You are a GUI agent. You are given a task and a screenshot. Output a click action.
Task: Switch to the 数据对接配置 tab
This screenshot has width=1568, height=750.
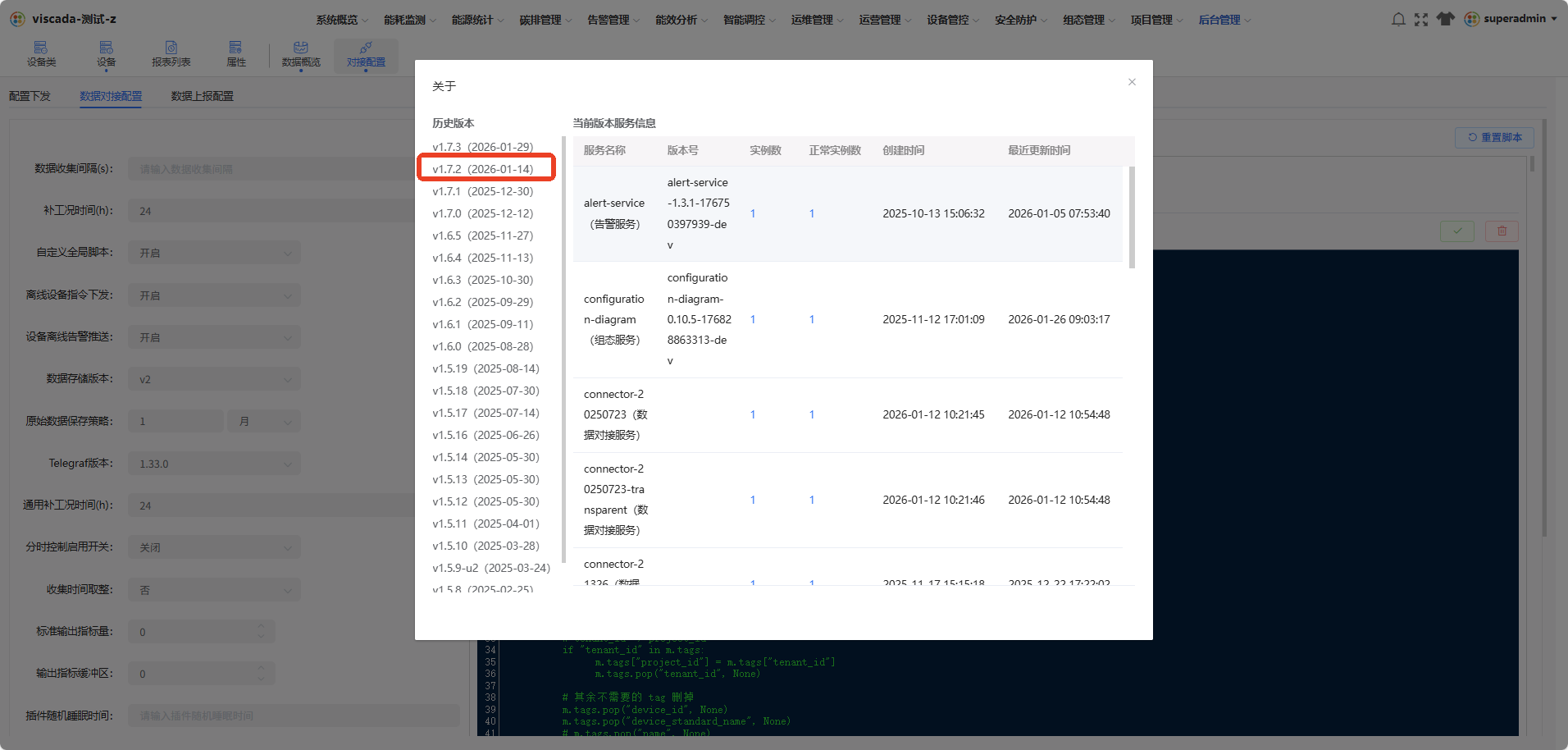pyautogui.click(x=111, y=96)
